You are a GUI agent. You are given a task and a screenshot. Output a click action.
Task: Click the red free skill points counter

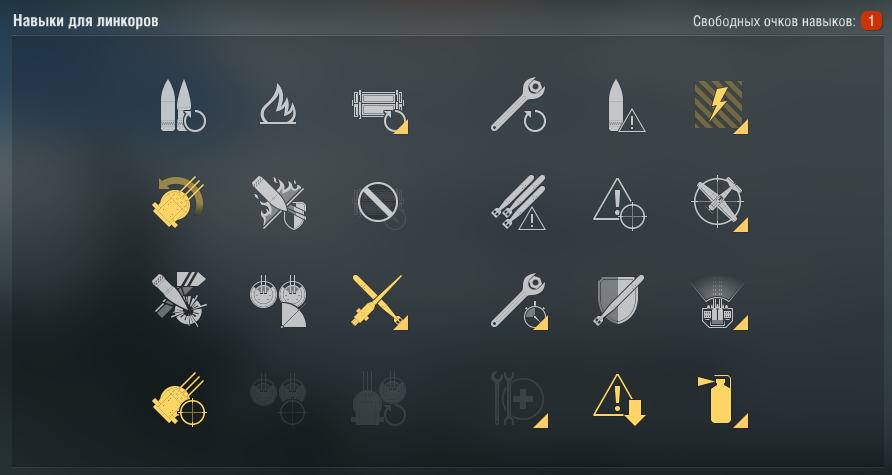(x=871, y=21)
